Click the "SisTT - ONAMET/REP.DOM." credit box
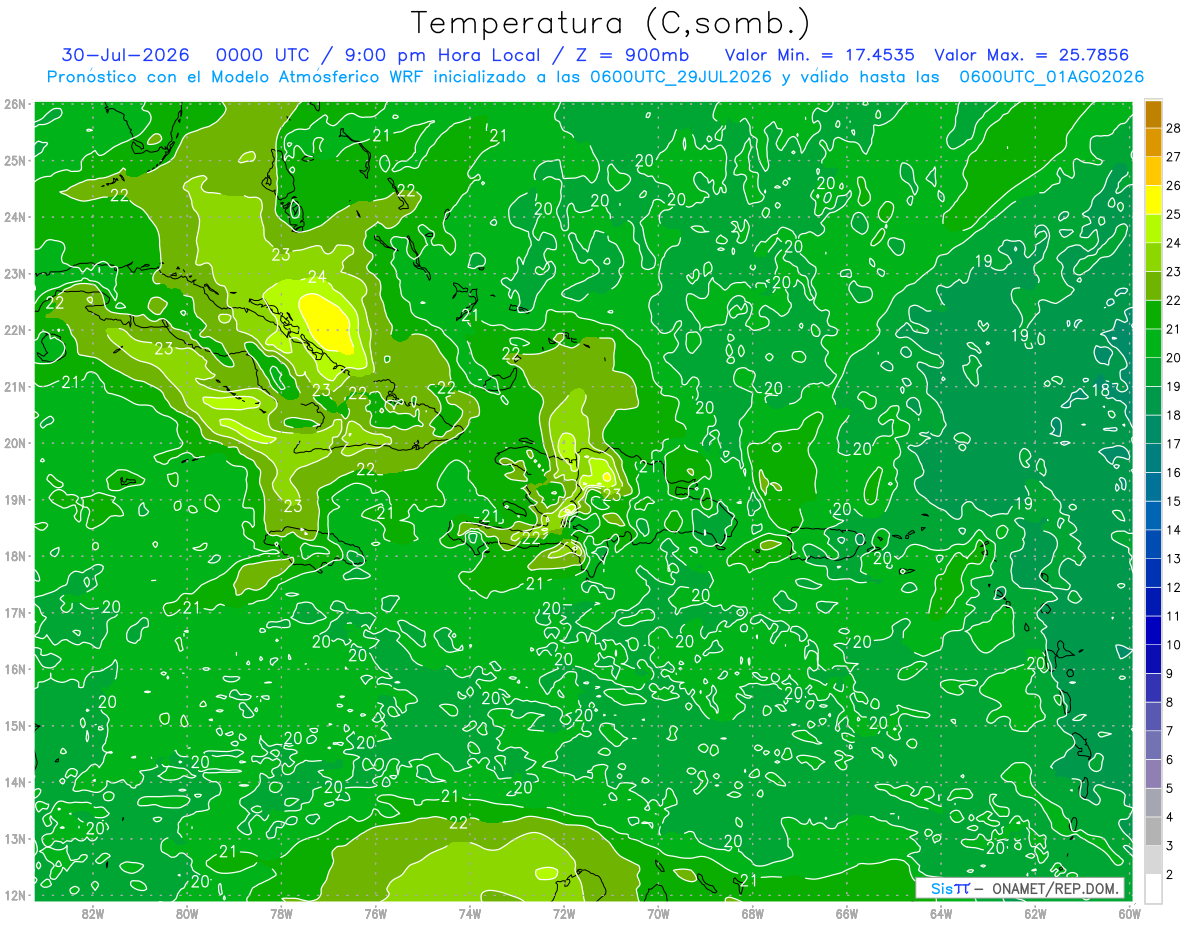 click(x=1021, y=889)
